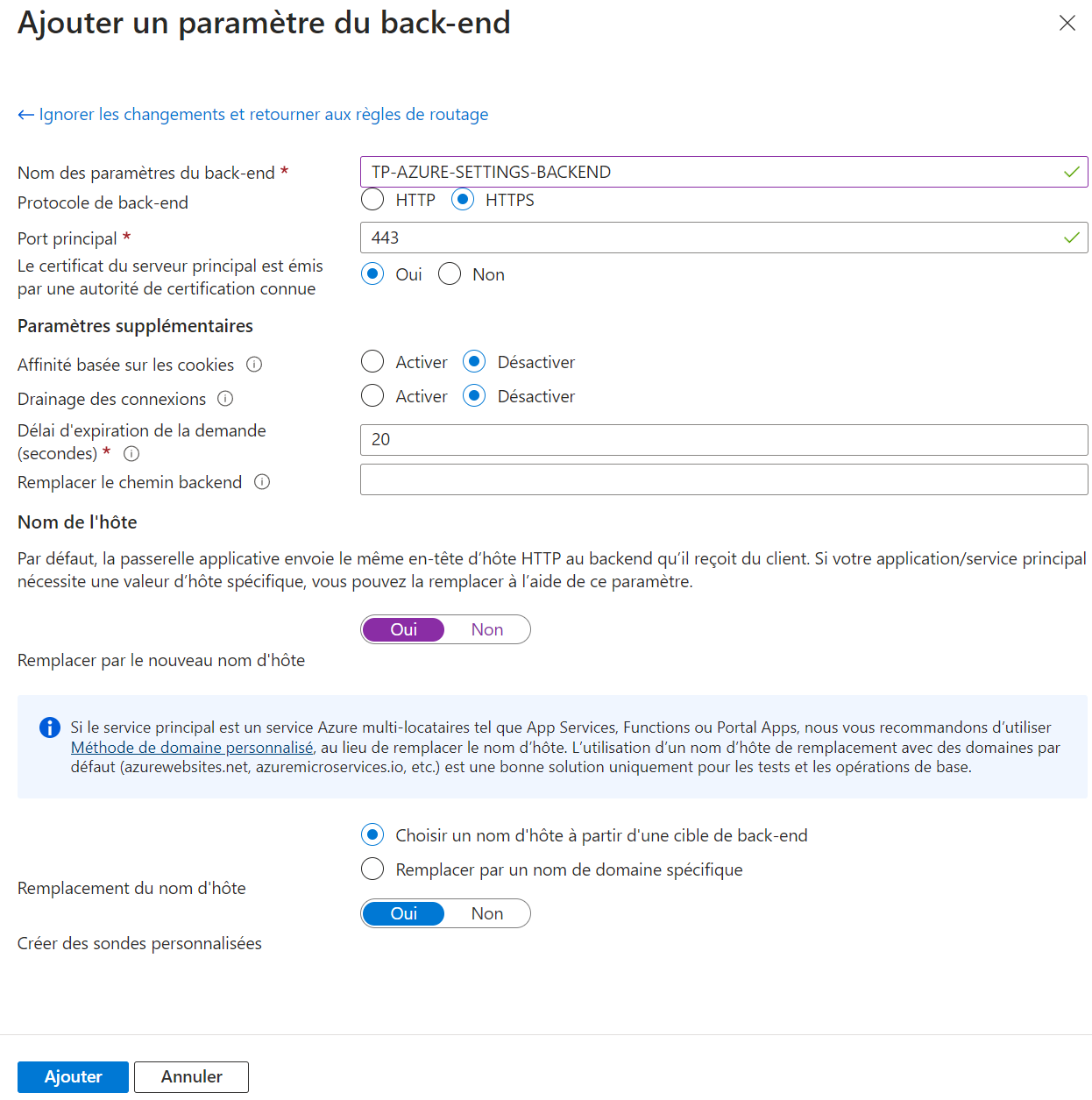Set Créer des sondes personnalisées to Non
The image size is (1092, 1100).
coord(487,912)
